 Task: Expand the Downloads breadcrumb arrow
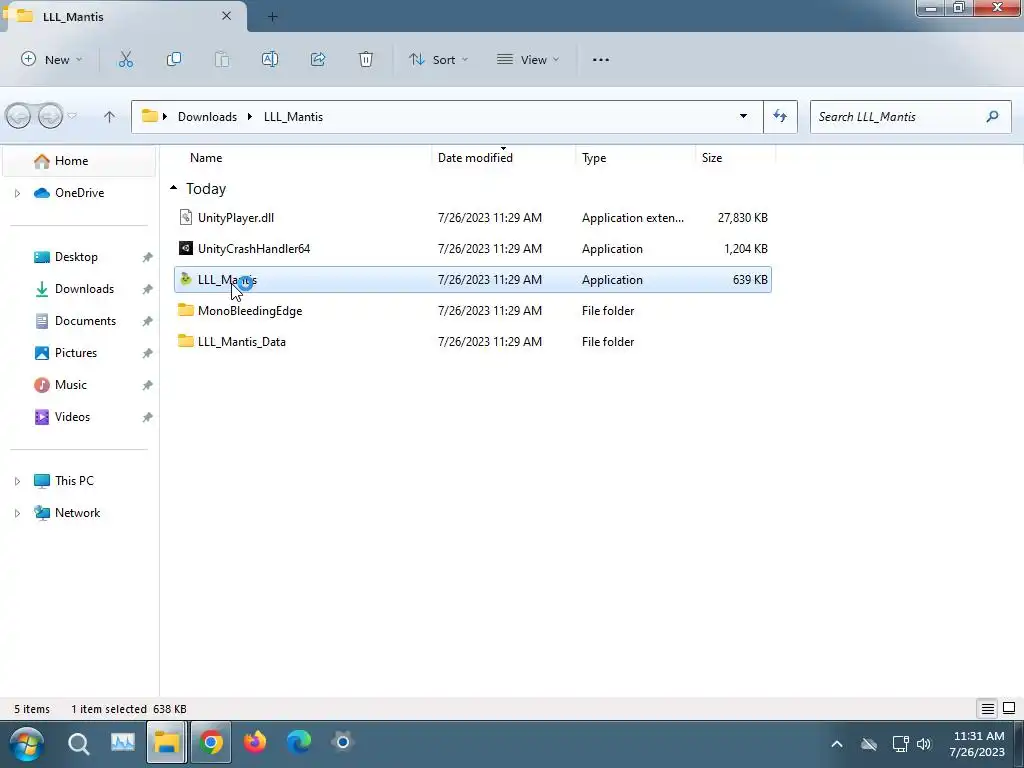tap(249, 117)
